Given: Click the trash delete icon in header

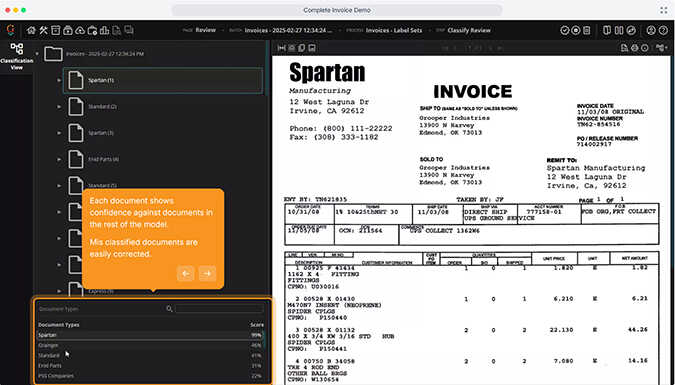Looking at the screenshot, I should (x=587, y=31).
